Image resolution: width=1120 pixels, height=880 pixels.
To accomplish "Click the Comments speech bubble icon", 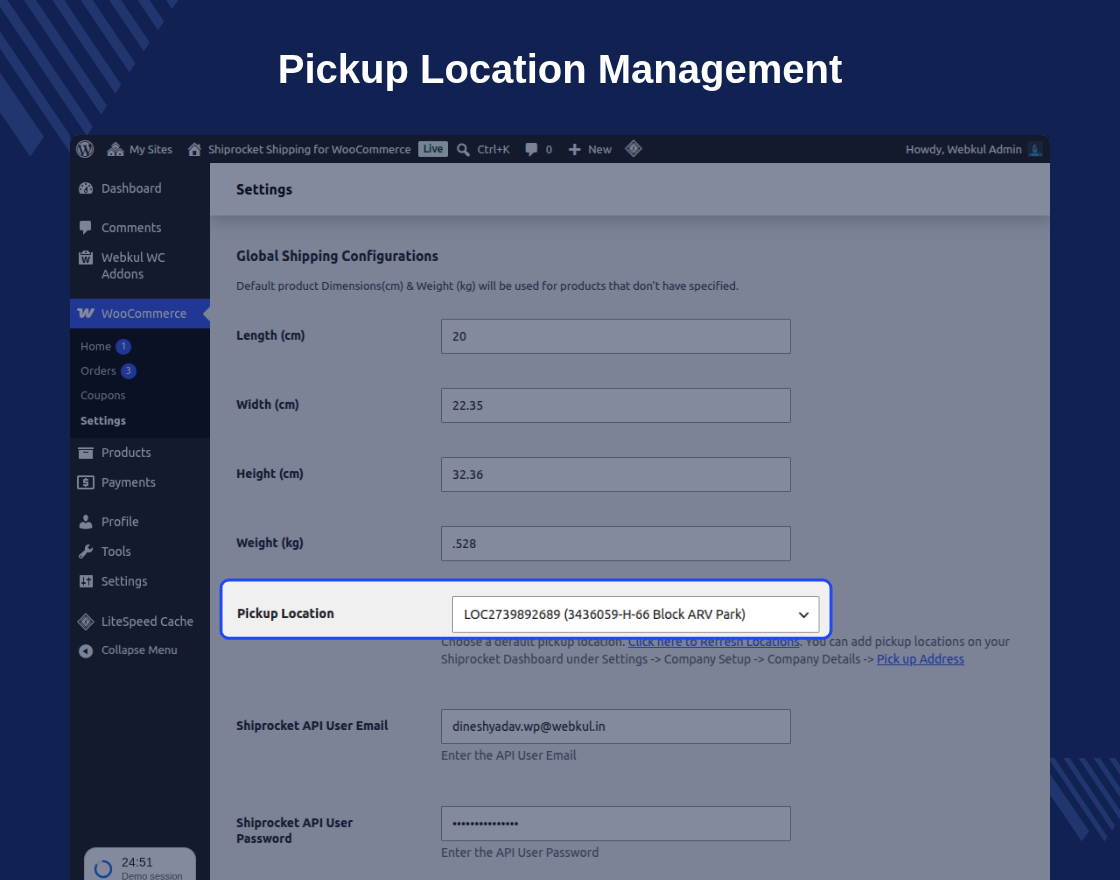I will (86, 228).
